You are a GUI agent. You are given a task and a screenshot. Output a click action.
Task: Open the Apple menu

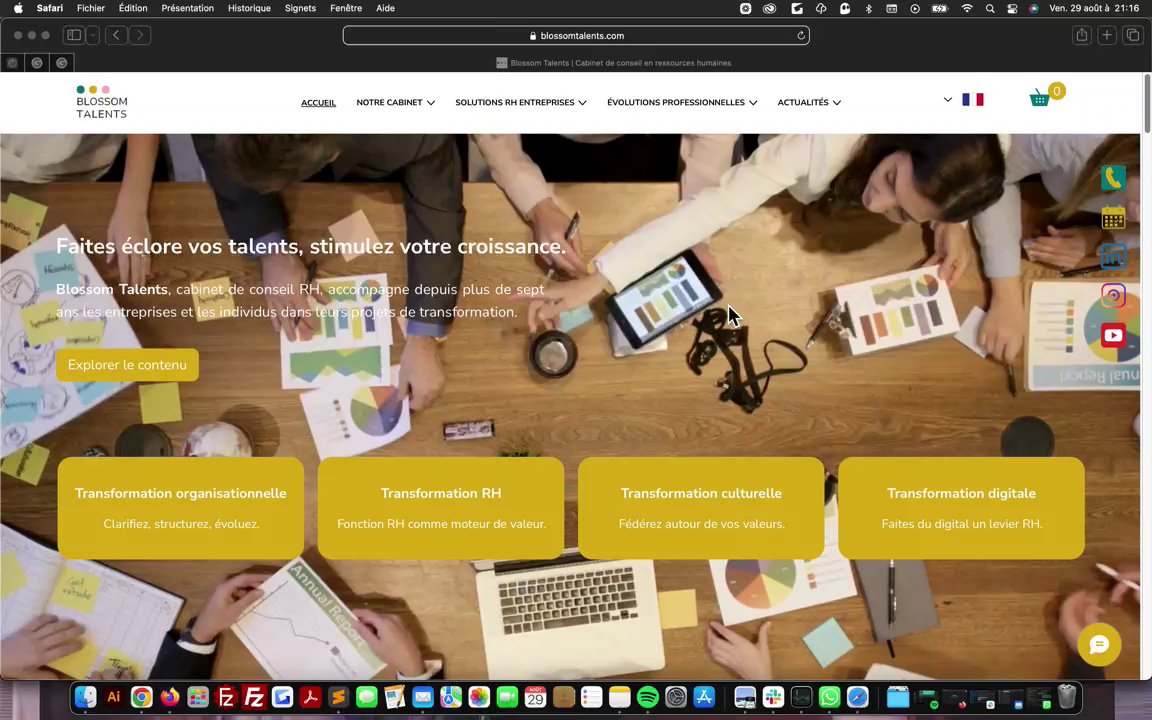coord(18,8)
